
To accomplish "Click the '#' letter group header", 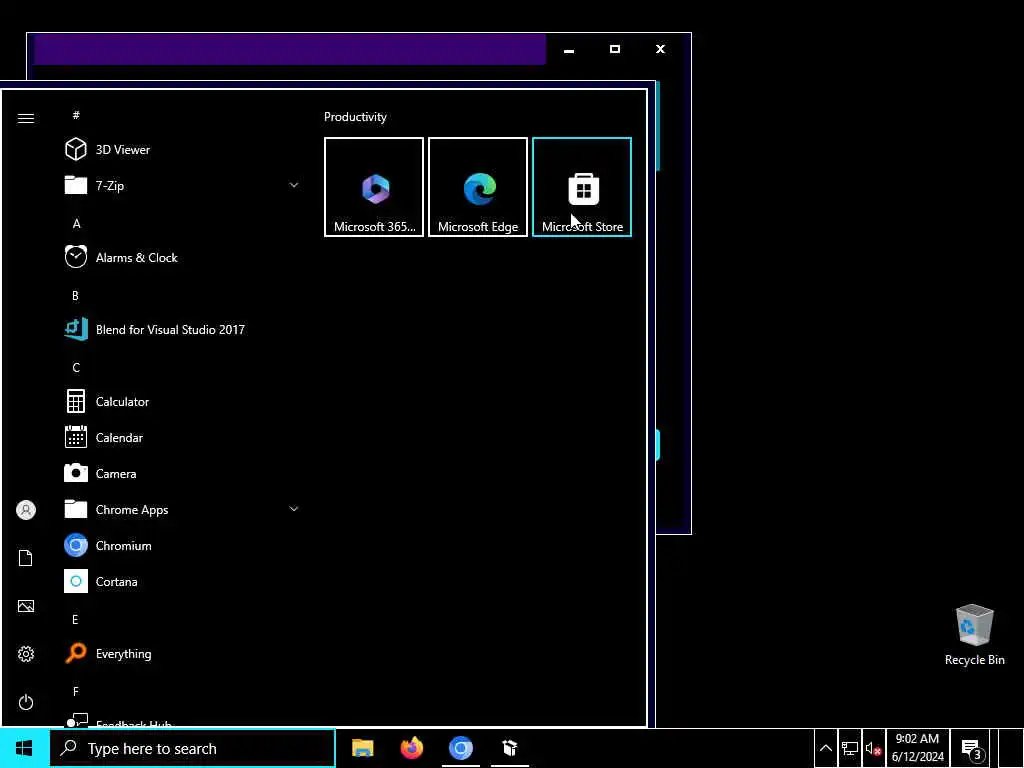I will [x=76, y=115].
